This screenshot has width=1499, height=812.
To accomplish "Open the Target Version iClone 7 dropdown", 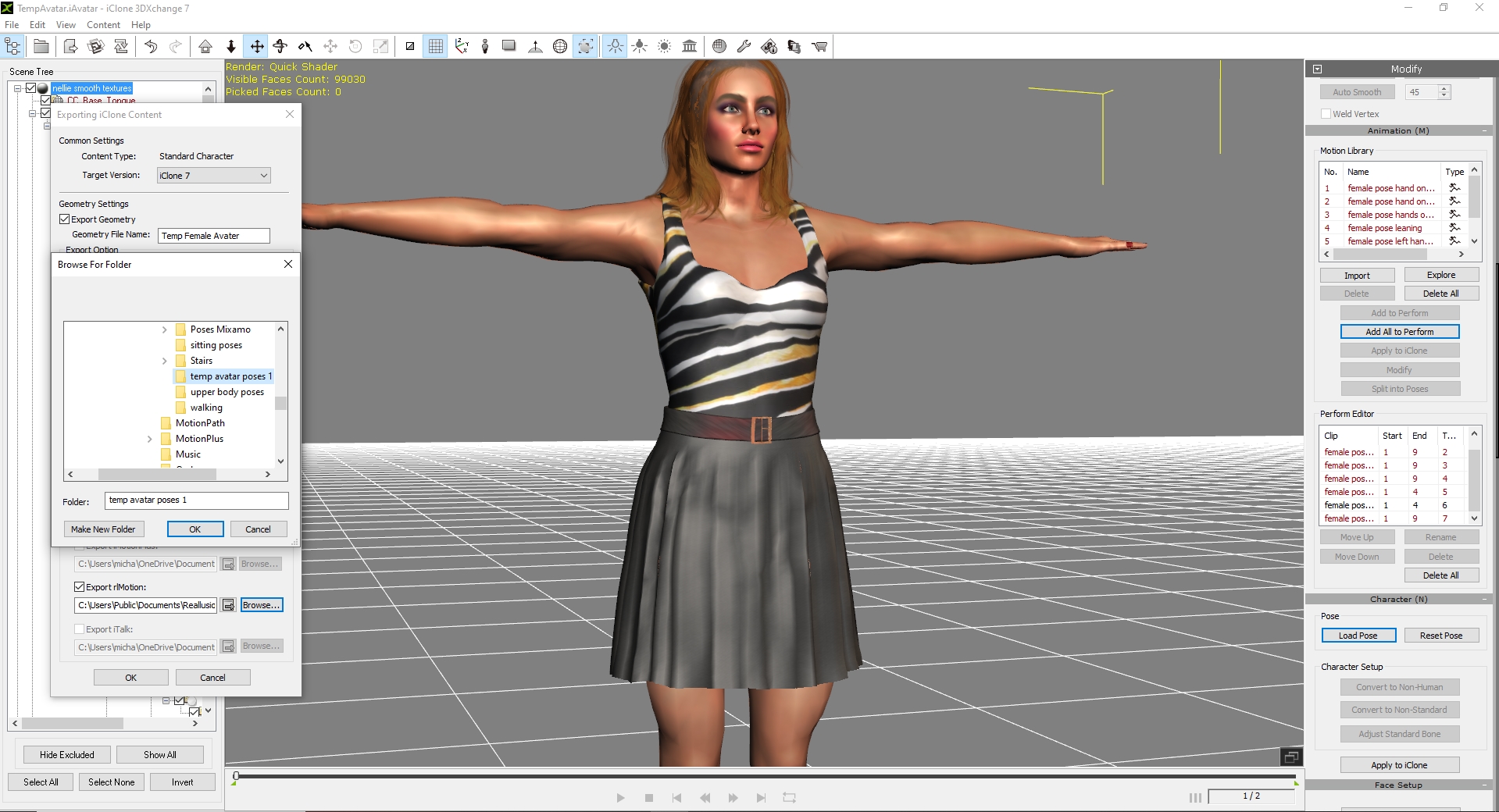I will click(x=214, y=176).
